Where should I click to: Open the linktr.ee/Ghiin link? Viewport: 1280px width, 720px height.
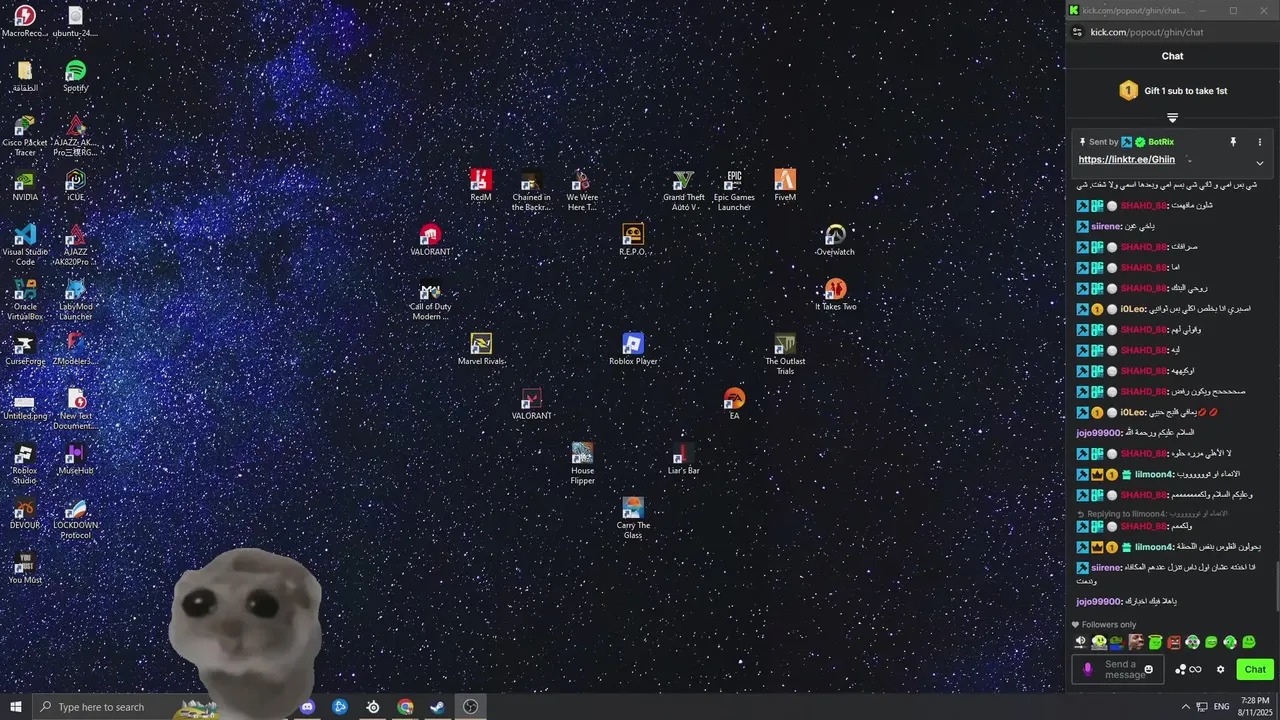coord(1127,160)
